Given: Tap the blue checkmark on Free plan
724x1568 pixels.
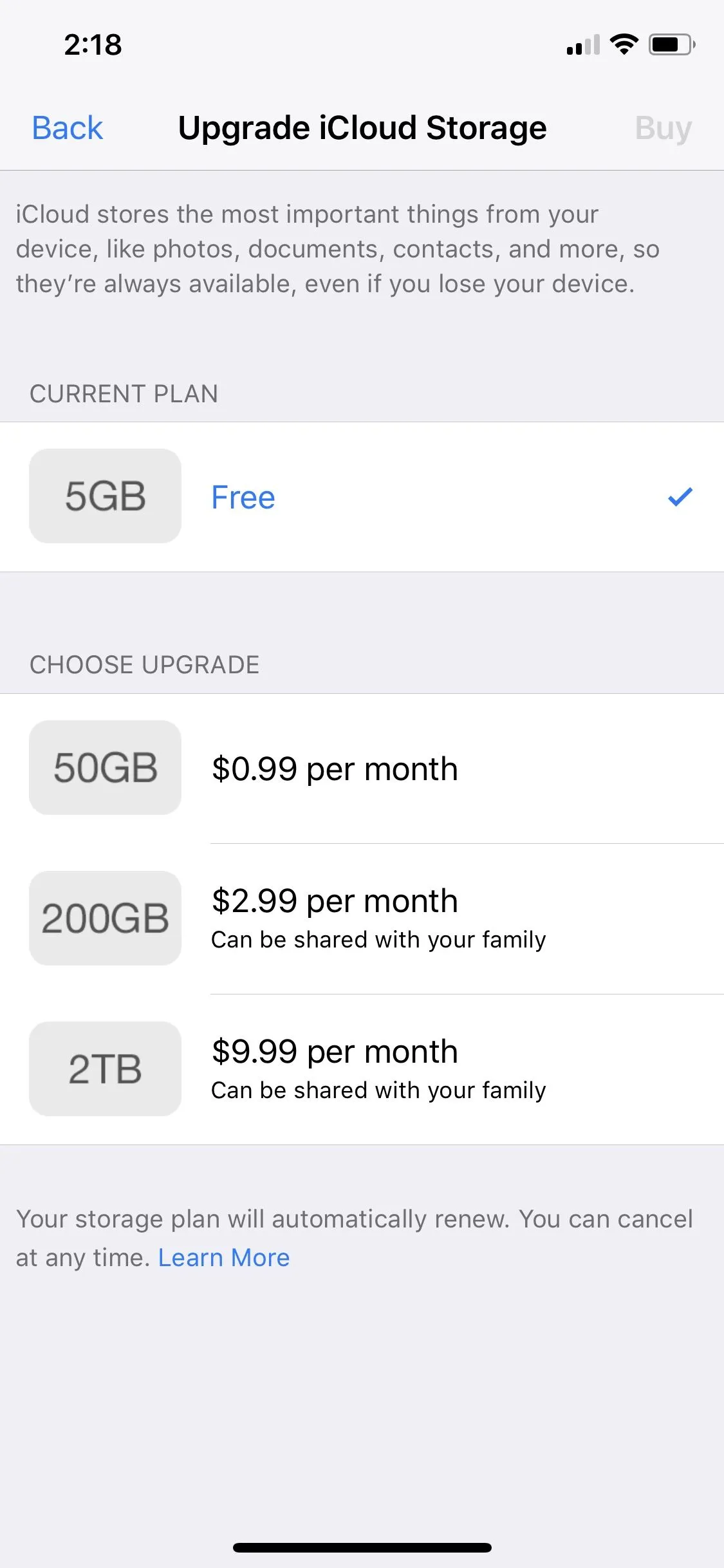Looking at the screenshot, I should tap(680, 497).
